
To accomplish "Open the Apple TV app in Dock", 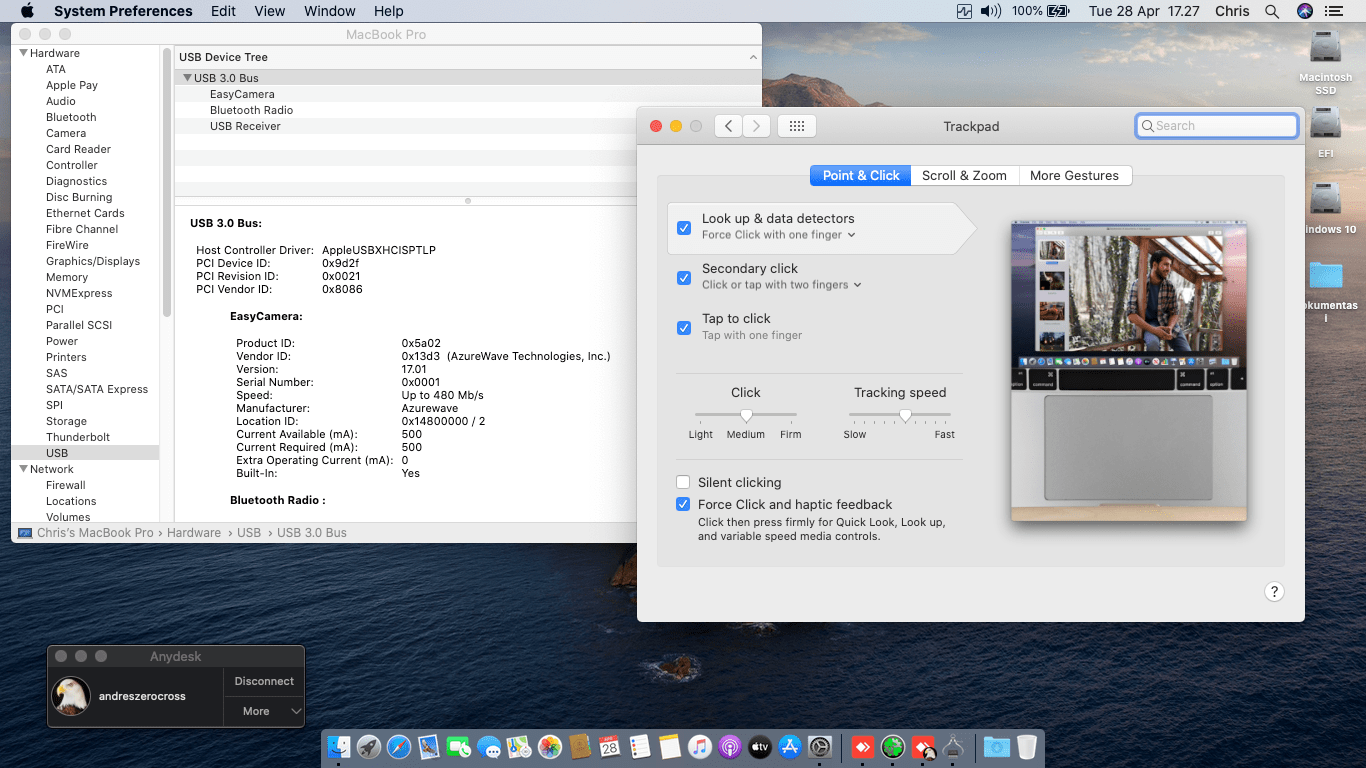I will point(760,746).
